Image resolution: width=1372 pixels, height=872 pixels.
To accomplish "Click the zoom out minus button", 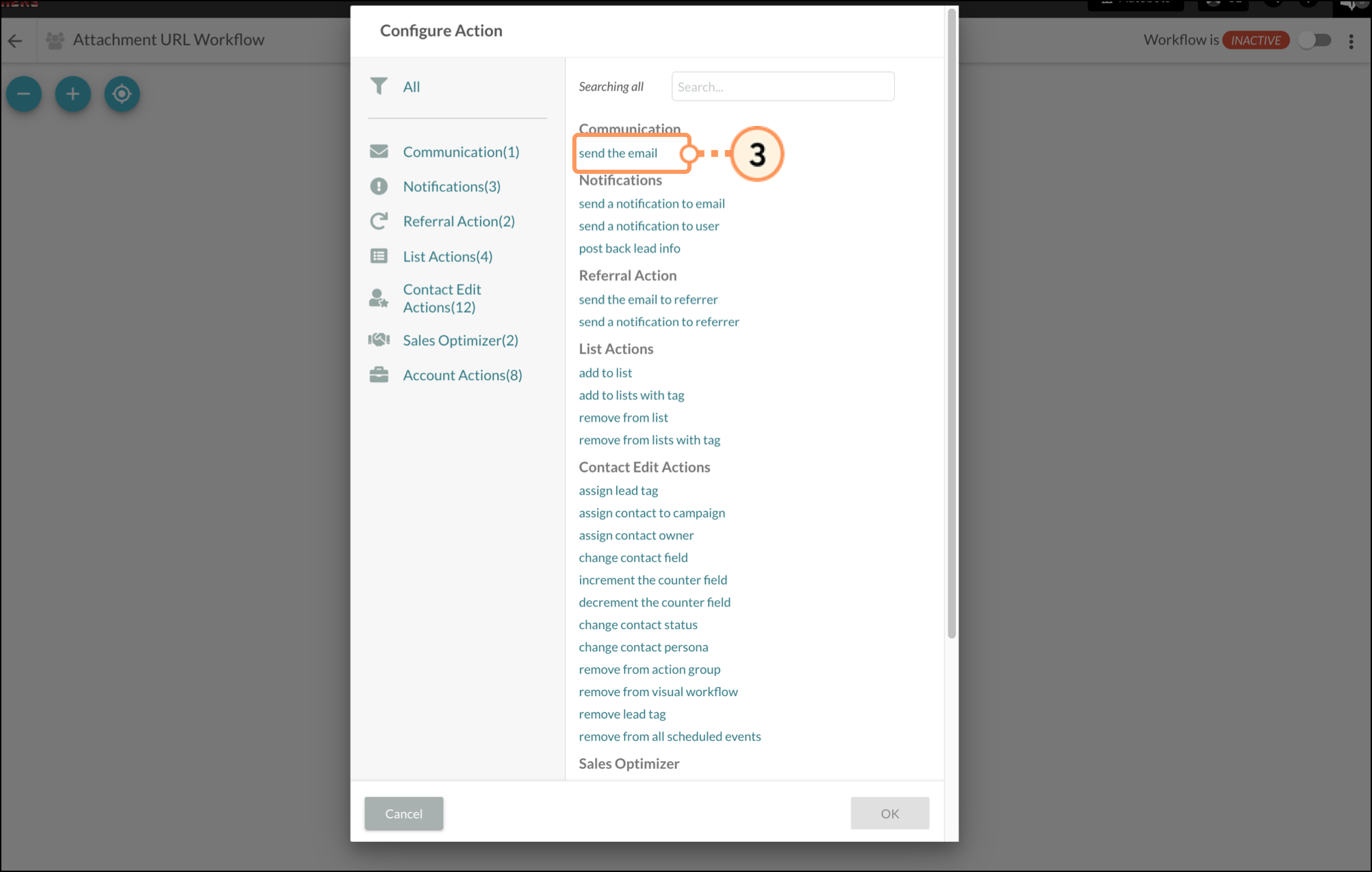I will point(24,94).
